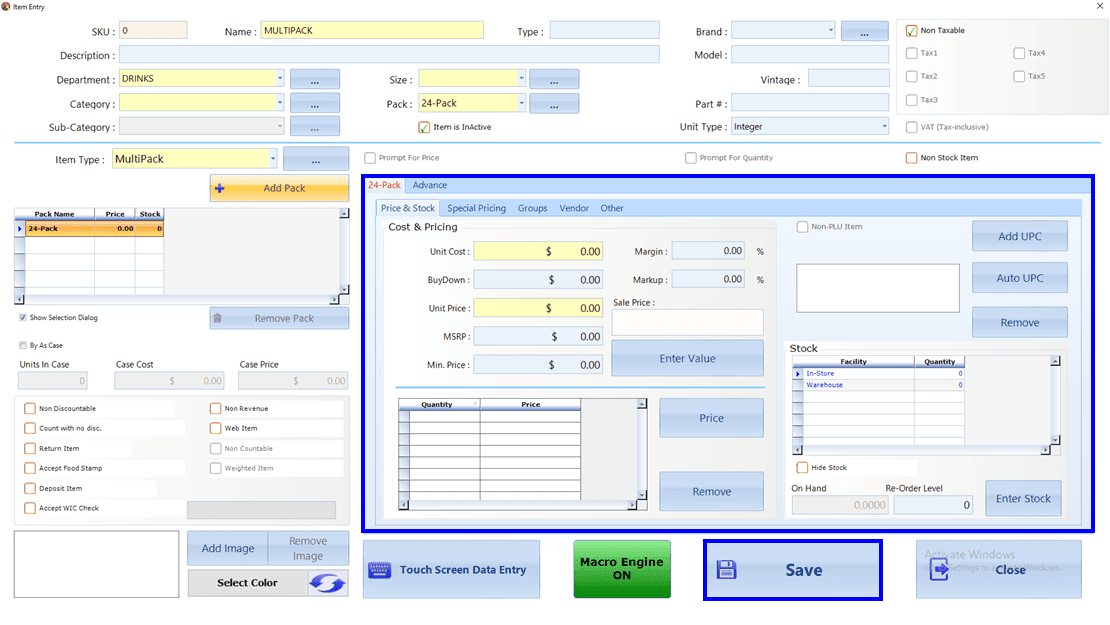This screenshot has width=1110, height=625.
Task: Click the Item Entry app icon in title bar
Action: click(x=6, y=6)
